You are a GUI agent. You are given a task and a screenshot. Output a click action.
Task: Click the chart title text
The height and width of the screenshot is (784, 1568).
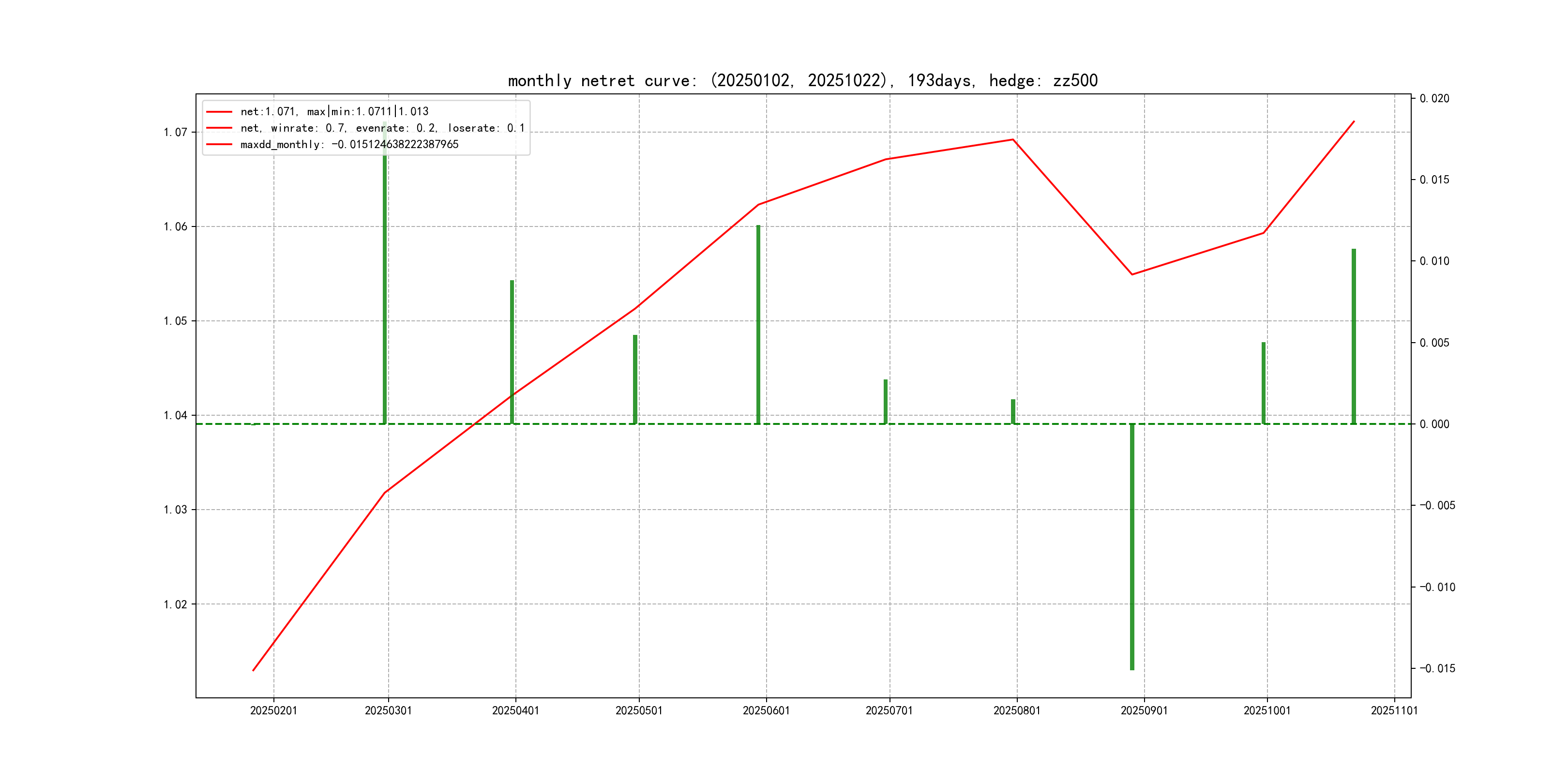(802, 80)
